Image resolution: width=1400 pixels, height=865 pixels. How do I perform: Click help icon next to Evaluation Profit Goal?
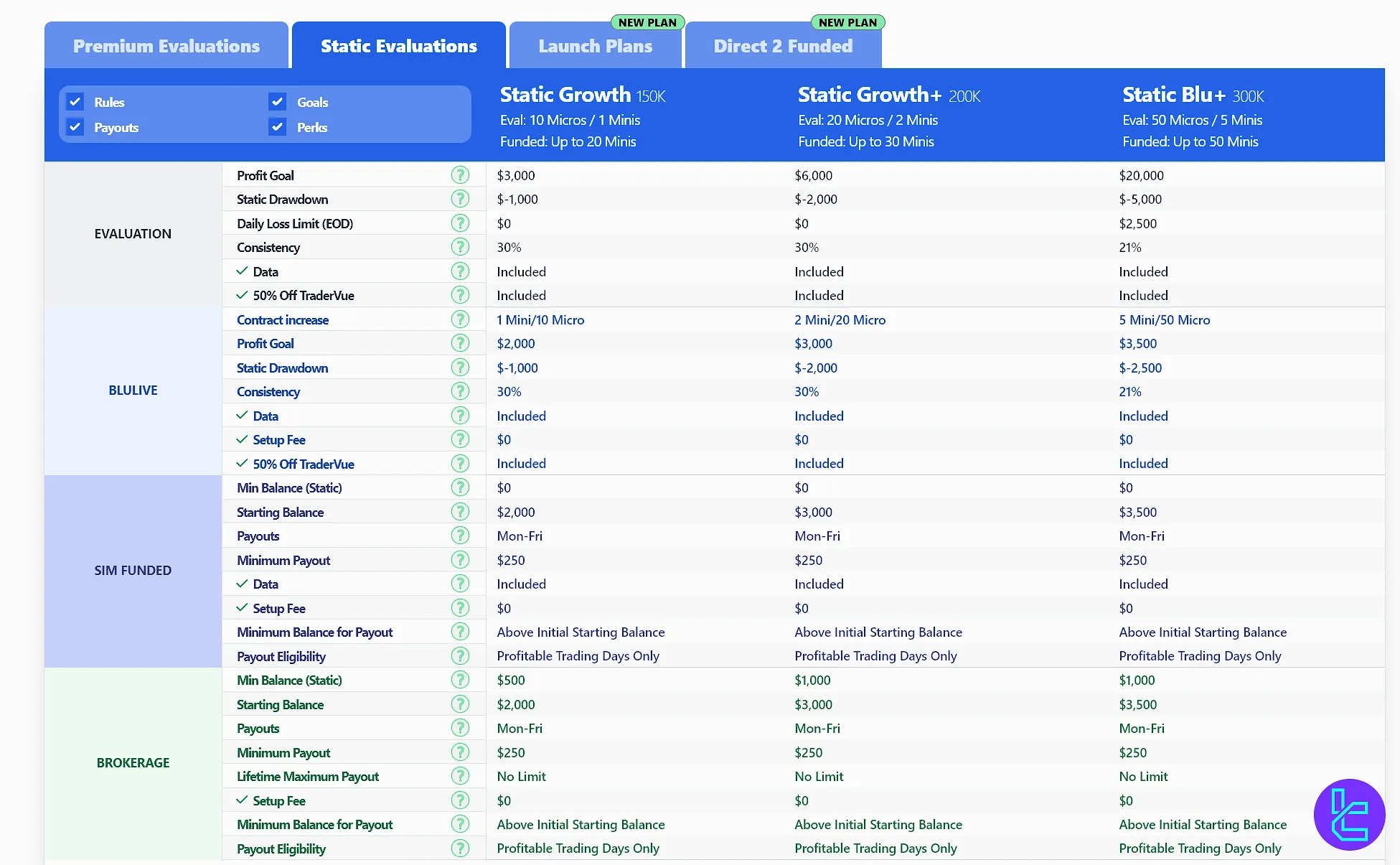click(460, 175)
